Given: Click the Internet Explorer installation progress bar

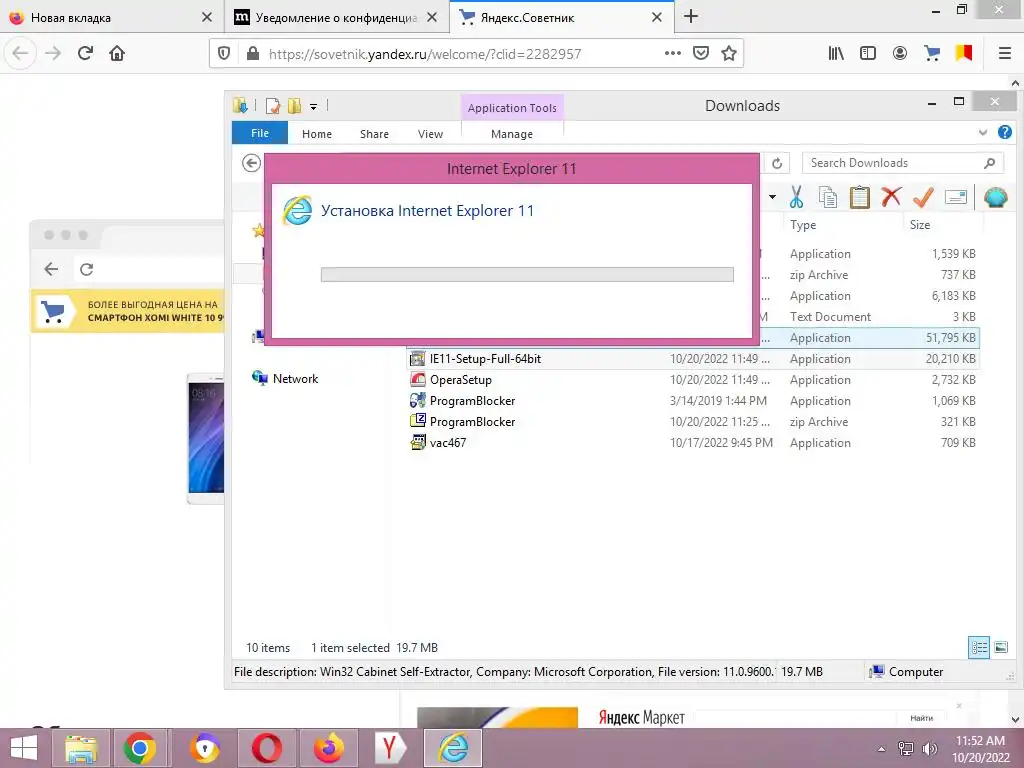Looking at the screenshot, I should point(527,274).
